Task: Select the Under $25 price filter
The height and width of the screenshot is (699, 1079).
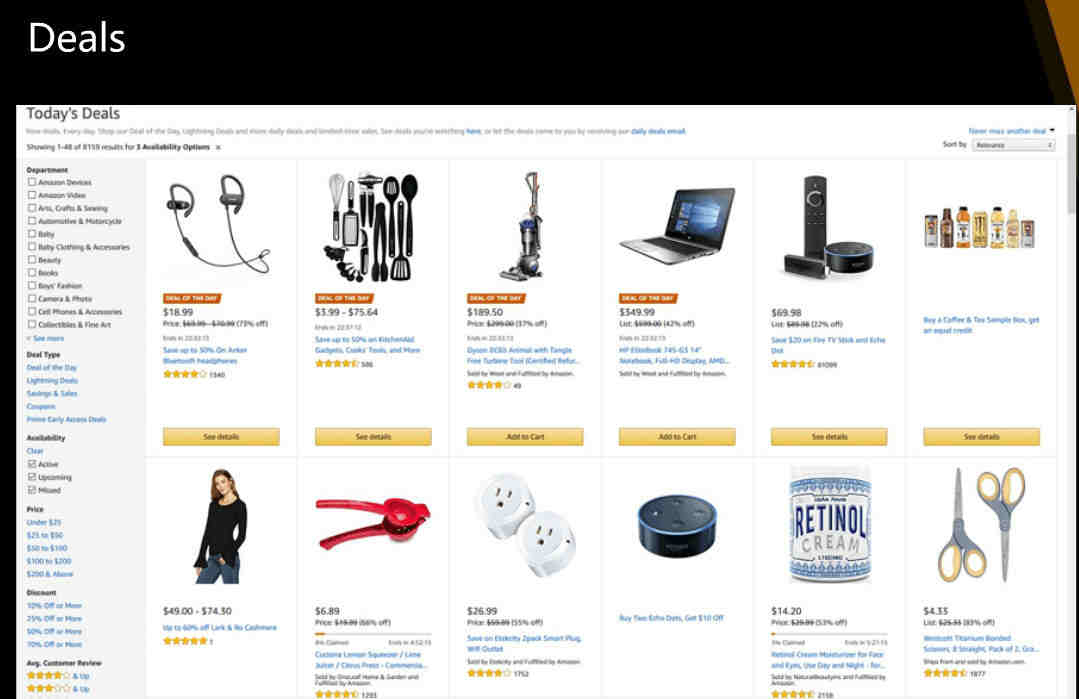Action: [x=44, y=522]
